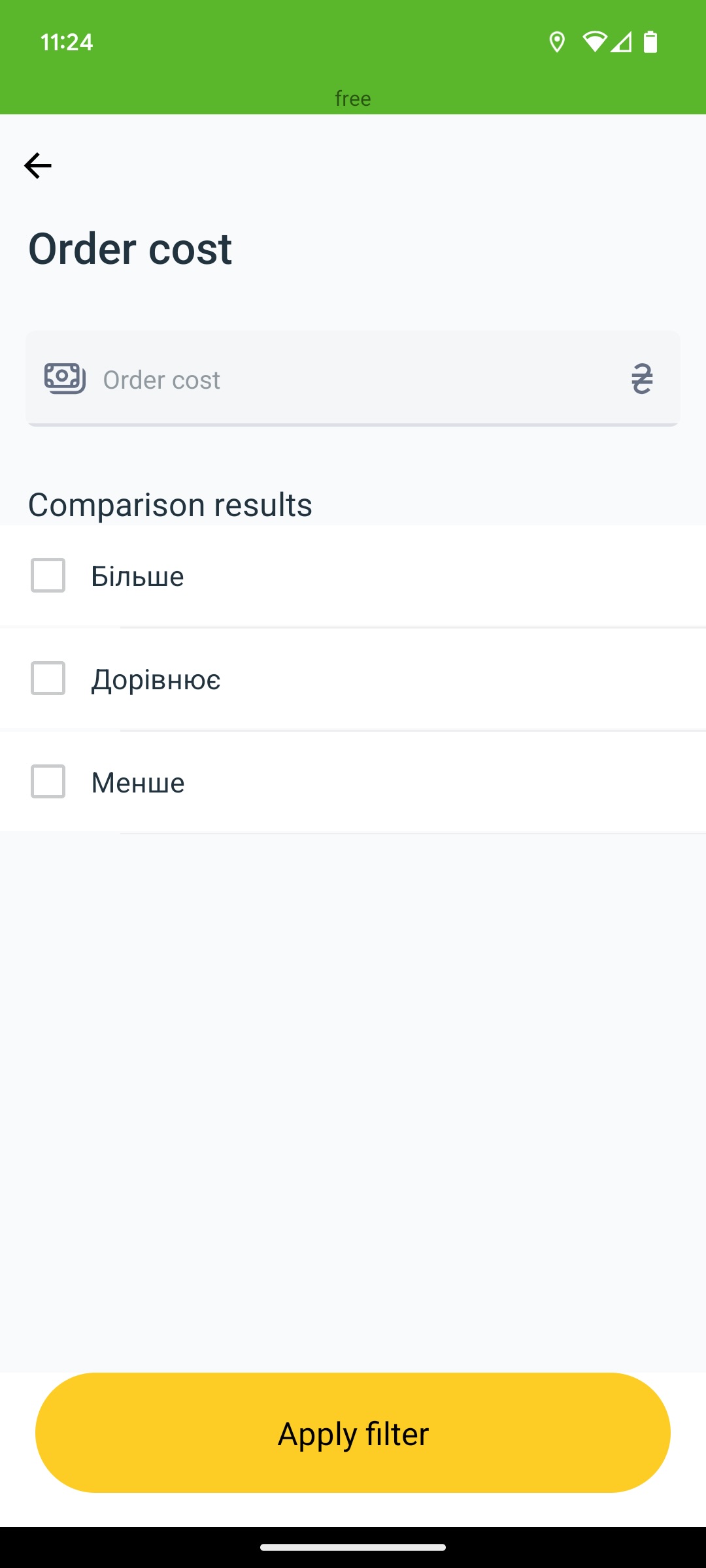Tap the 11:24 clock in status bar
The image size is (706, 1568).
click(x=67, y=42)
